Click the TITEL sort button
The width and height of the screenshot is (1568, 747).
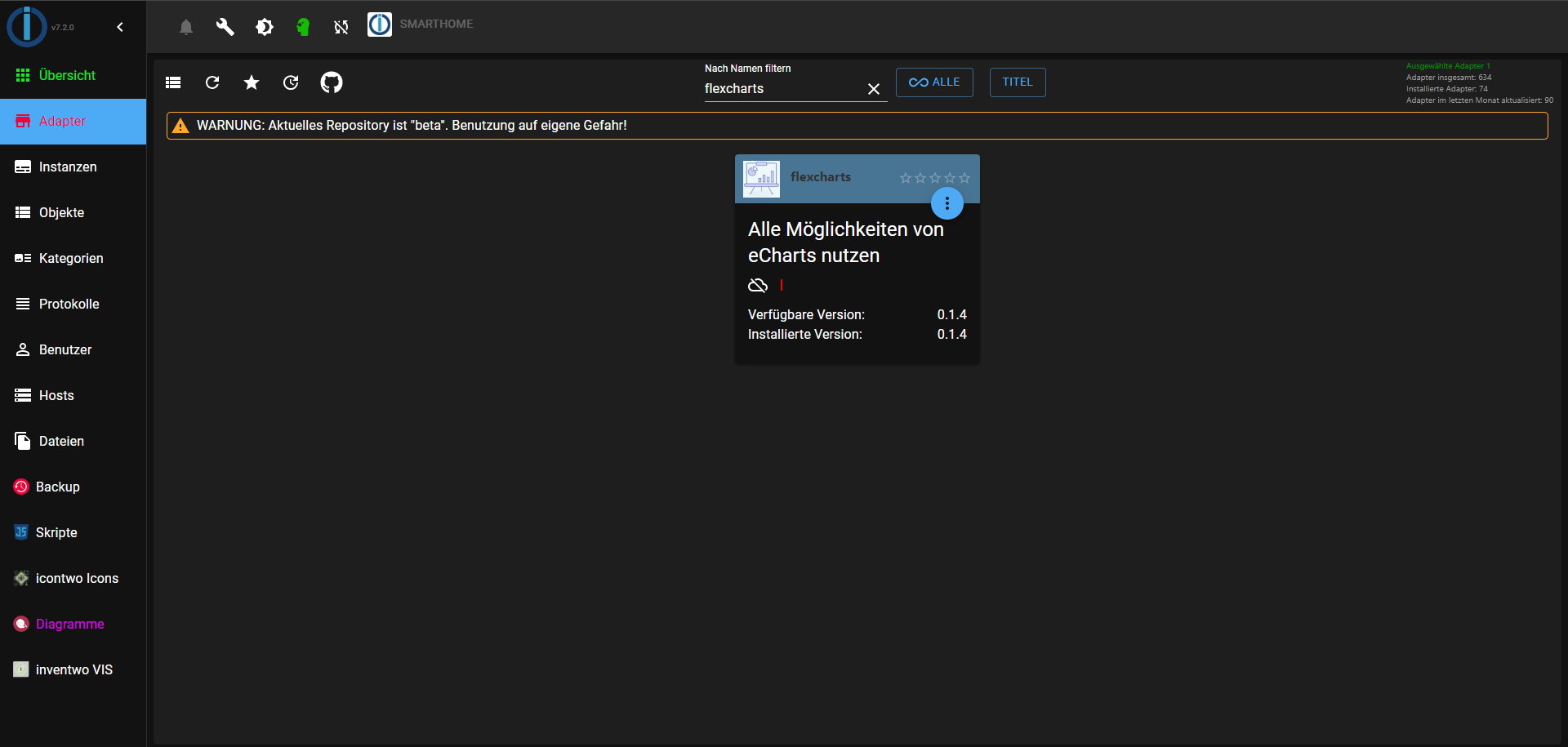click(x=1018, y=82)
